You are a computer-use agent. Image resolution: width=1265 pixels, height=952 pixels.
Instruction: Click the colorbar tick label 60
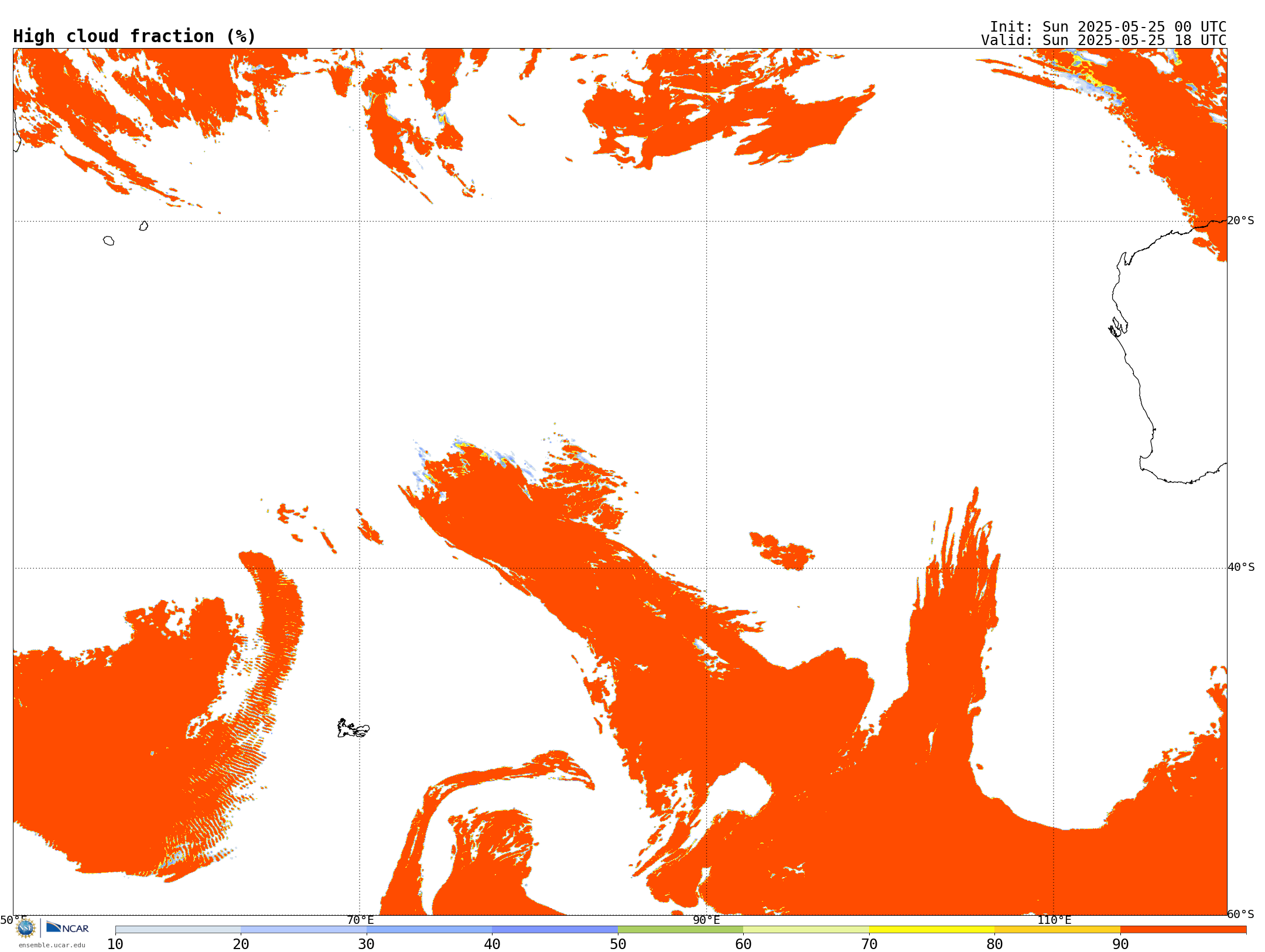[x=743, y=944]
